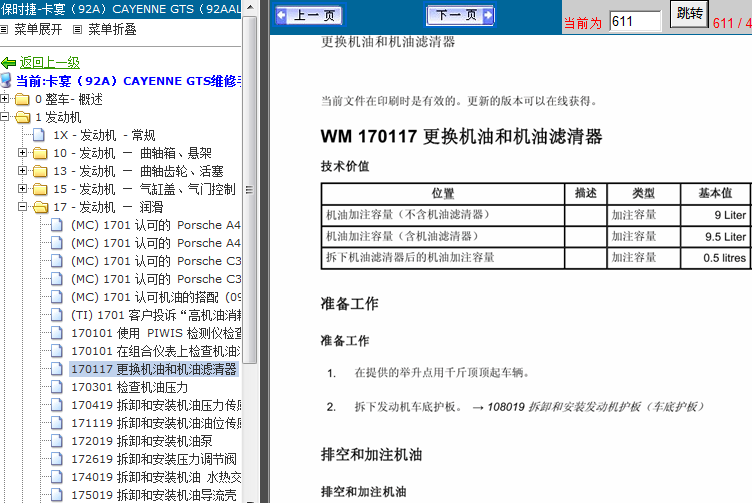The width and height of the screenshot is (752, 503).
Task: Click the WM 170117 更换机油和机油滤清器 heading
Action: [461, 137]
